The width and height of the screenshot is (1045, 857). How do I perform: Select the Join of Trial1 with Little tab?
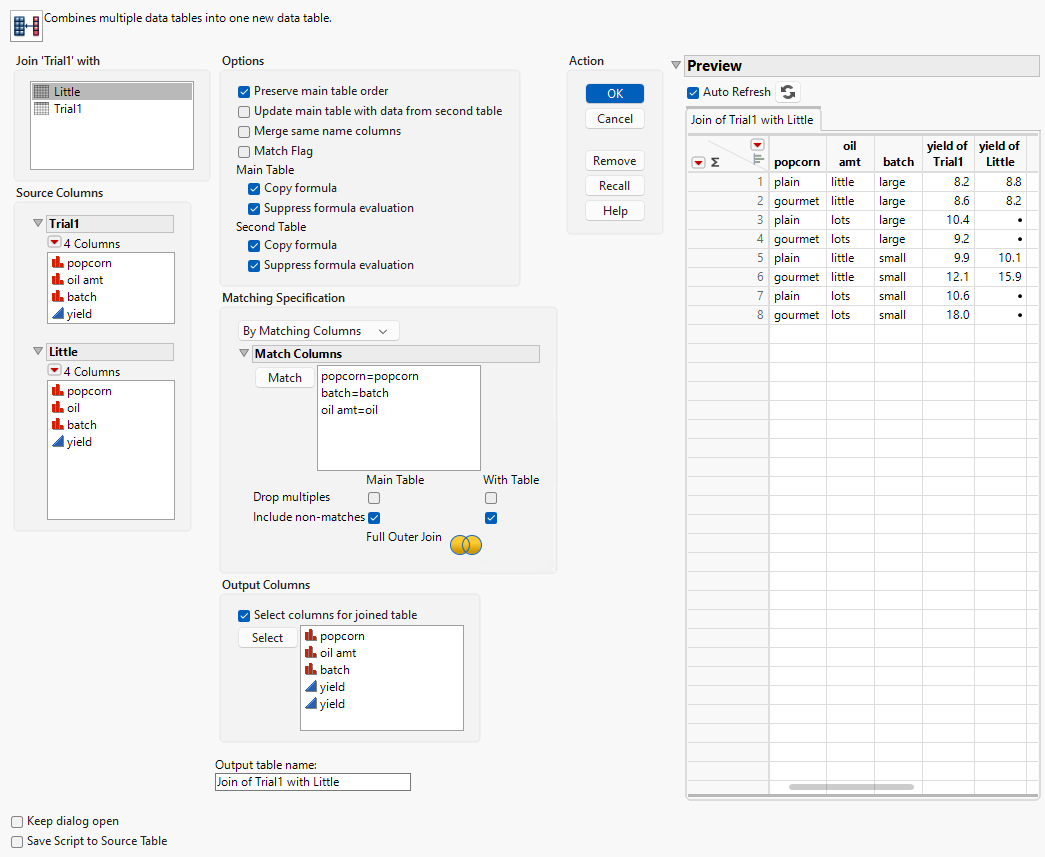754,120
